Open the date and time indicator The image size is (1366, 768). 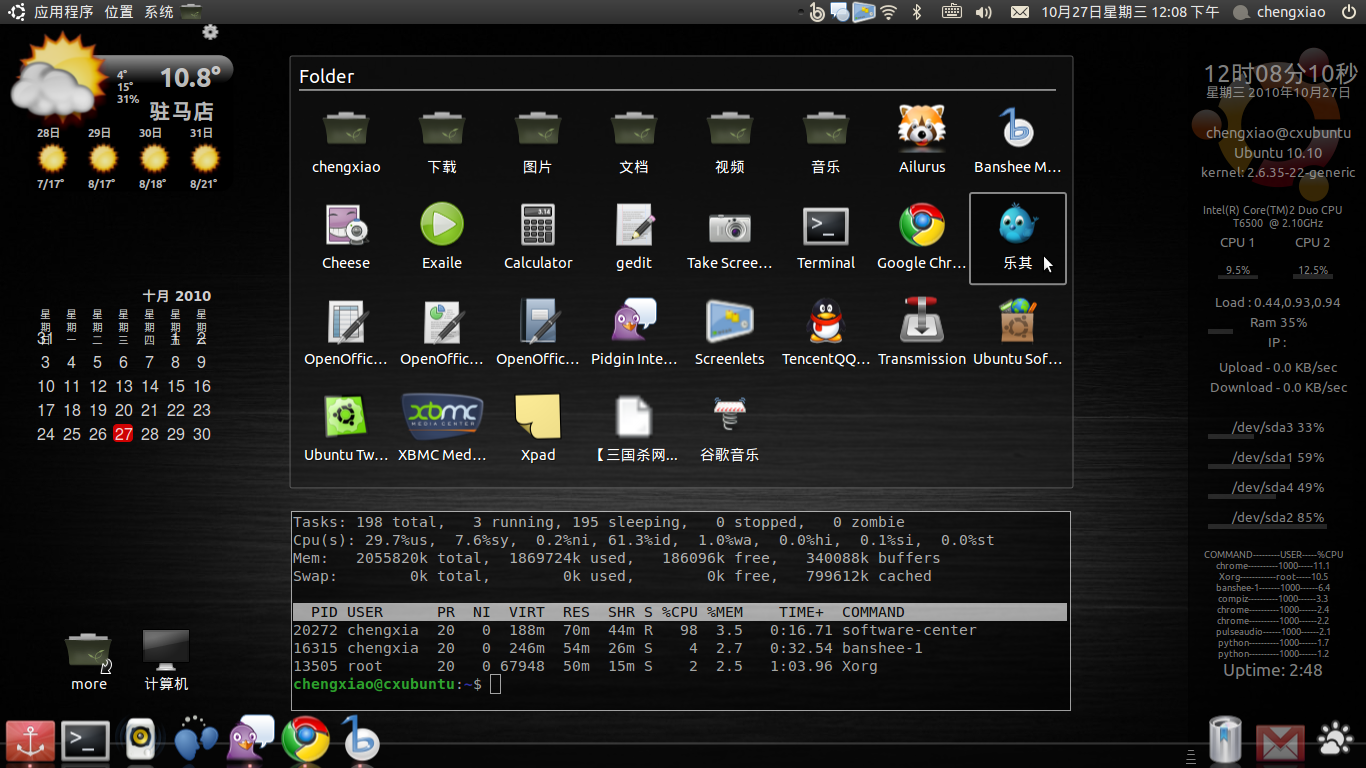click(x=1130, y=12)
